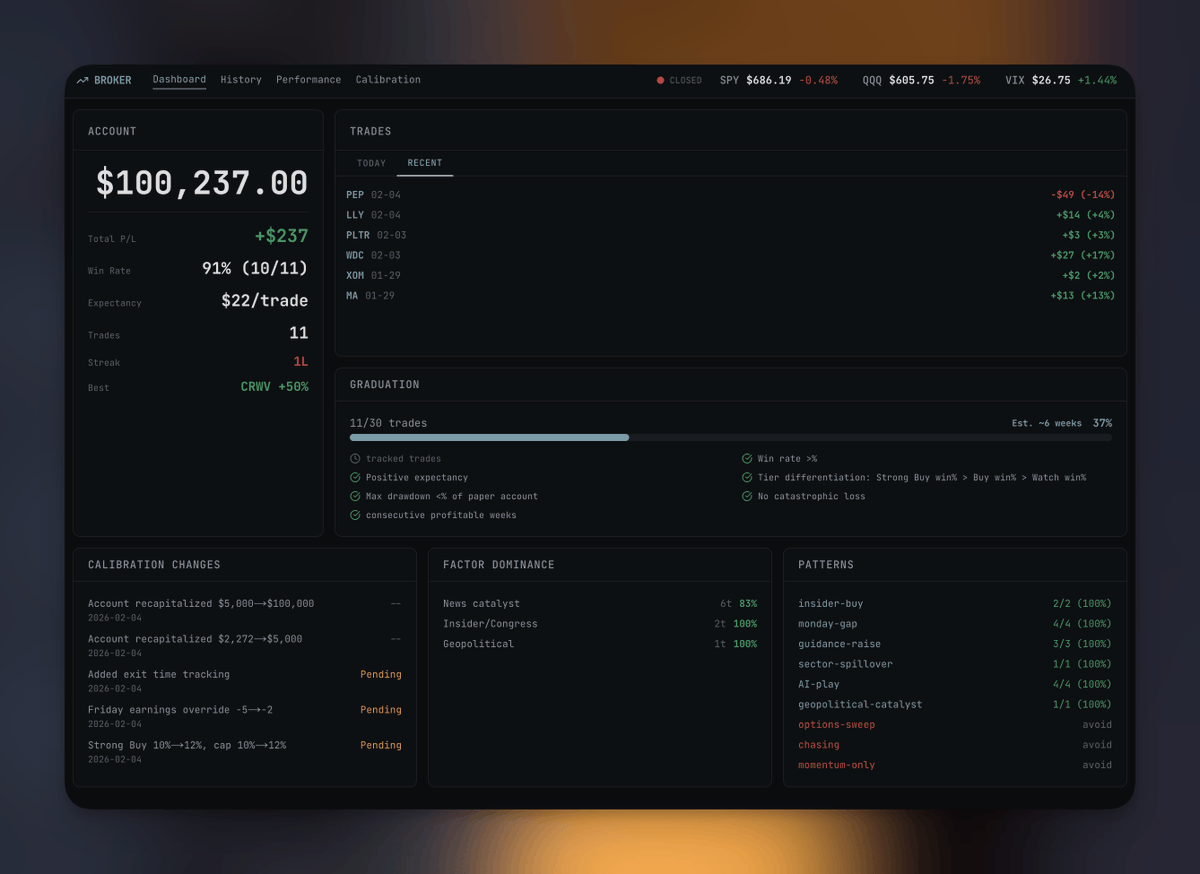The height and width of the screenshot is (874, 1200).
Task: Click the SPY ticker price $686.19
Action: click(x=769, y=80)
